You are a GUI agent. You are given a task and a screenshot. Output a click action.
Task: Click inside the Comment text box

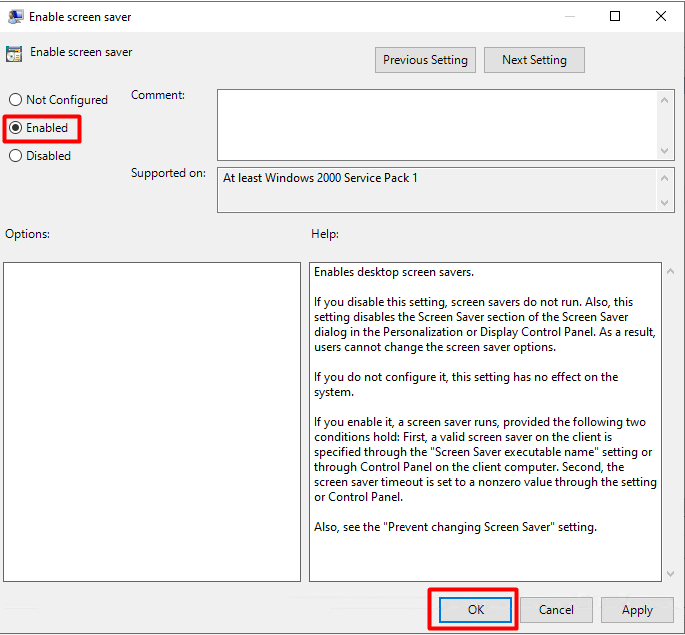[x=437, y=125]
